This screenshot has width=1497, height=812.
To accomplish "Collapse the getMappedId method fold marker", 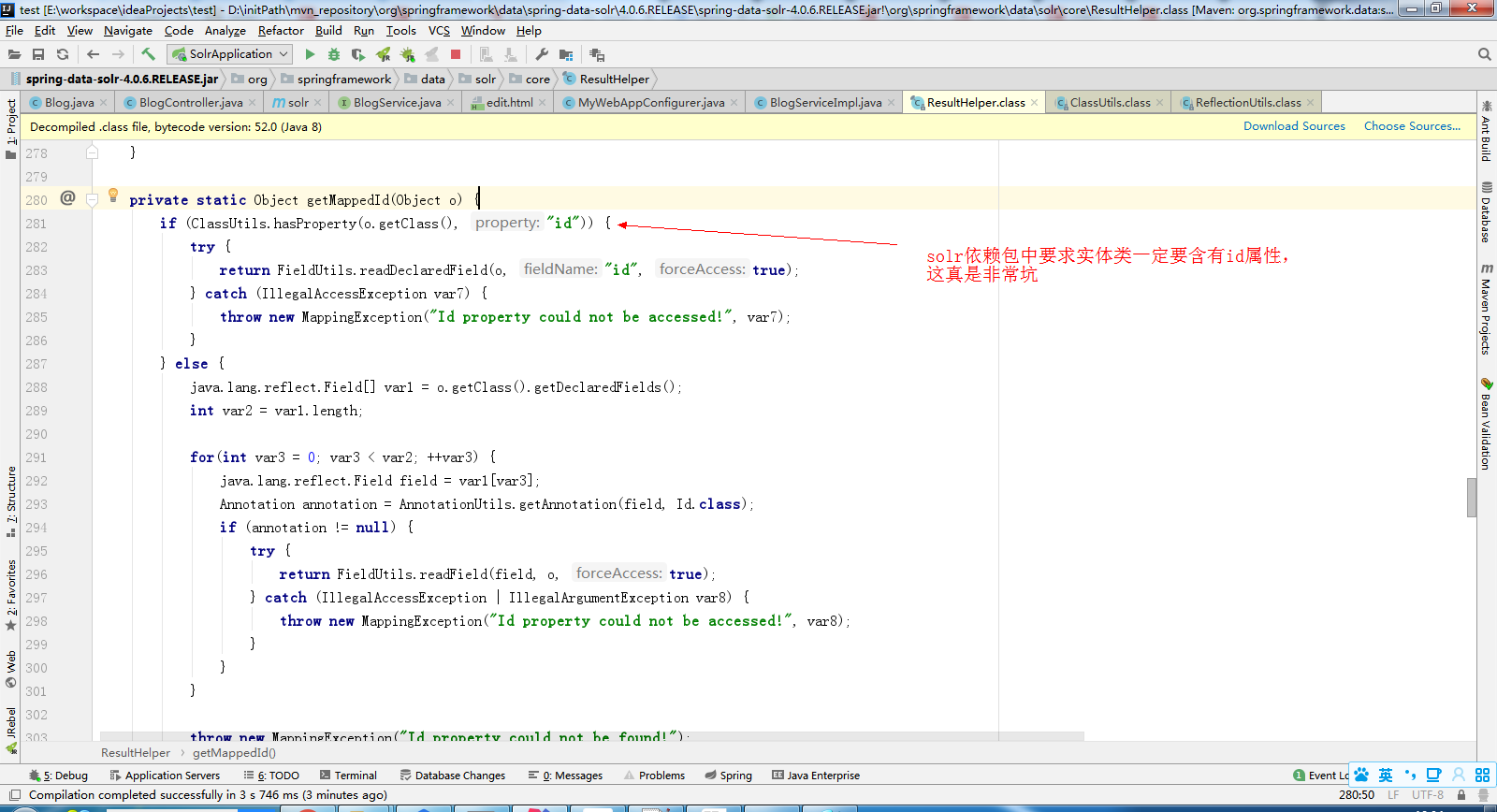I will (92, 199).
